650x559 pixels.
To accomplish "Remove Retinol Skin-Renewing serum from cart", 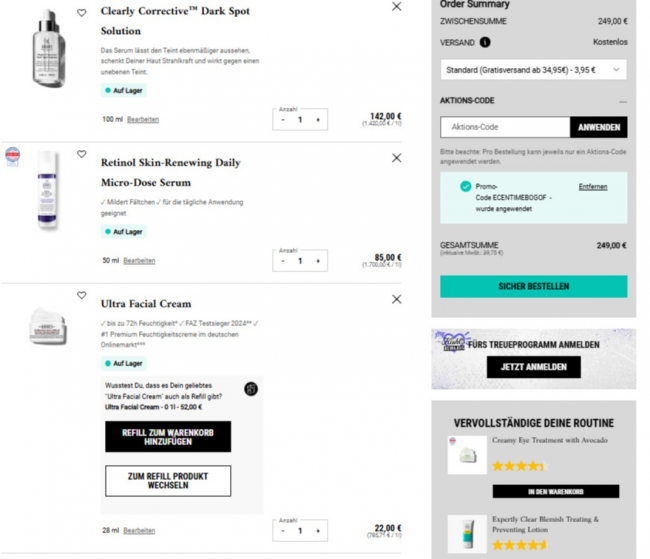I will tap(396, 158).
